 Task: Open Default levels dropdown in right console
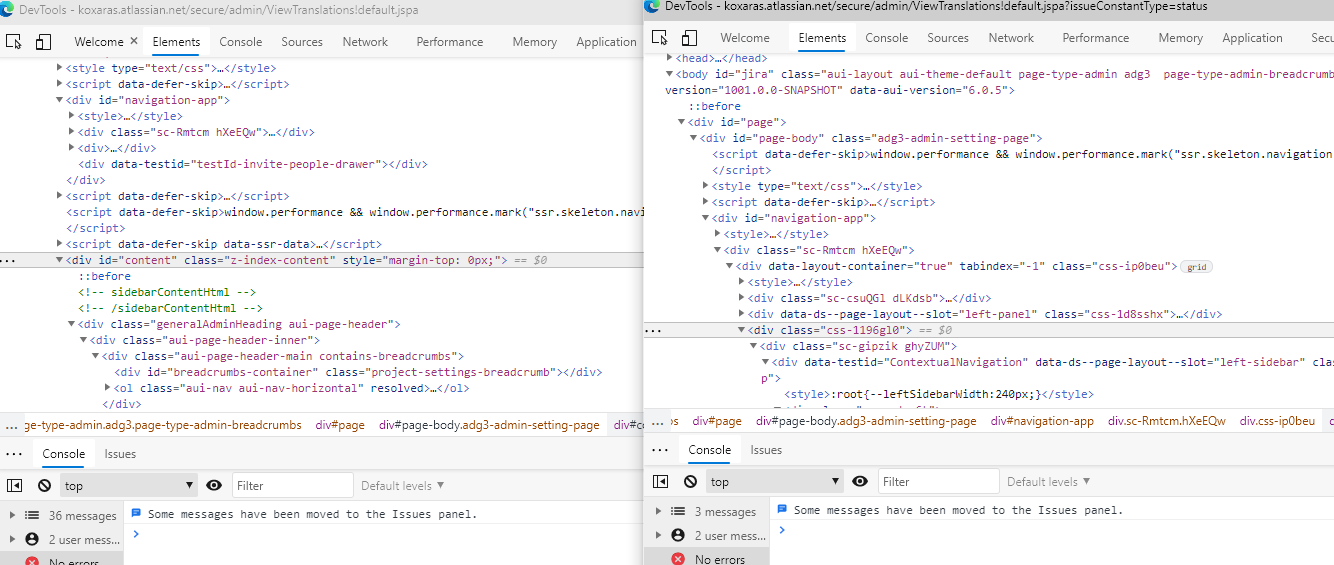pyautogui.click(x=1049, y=481)
